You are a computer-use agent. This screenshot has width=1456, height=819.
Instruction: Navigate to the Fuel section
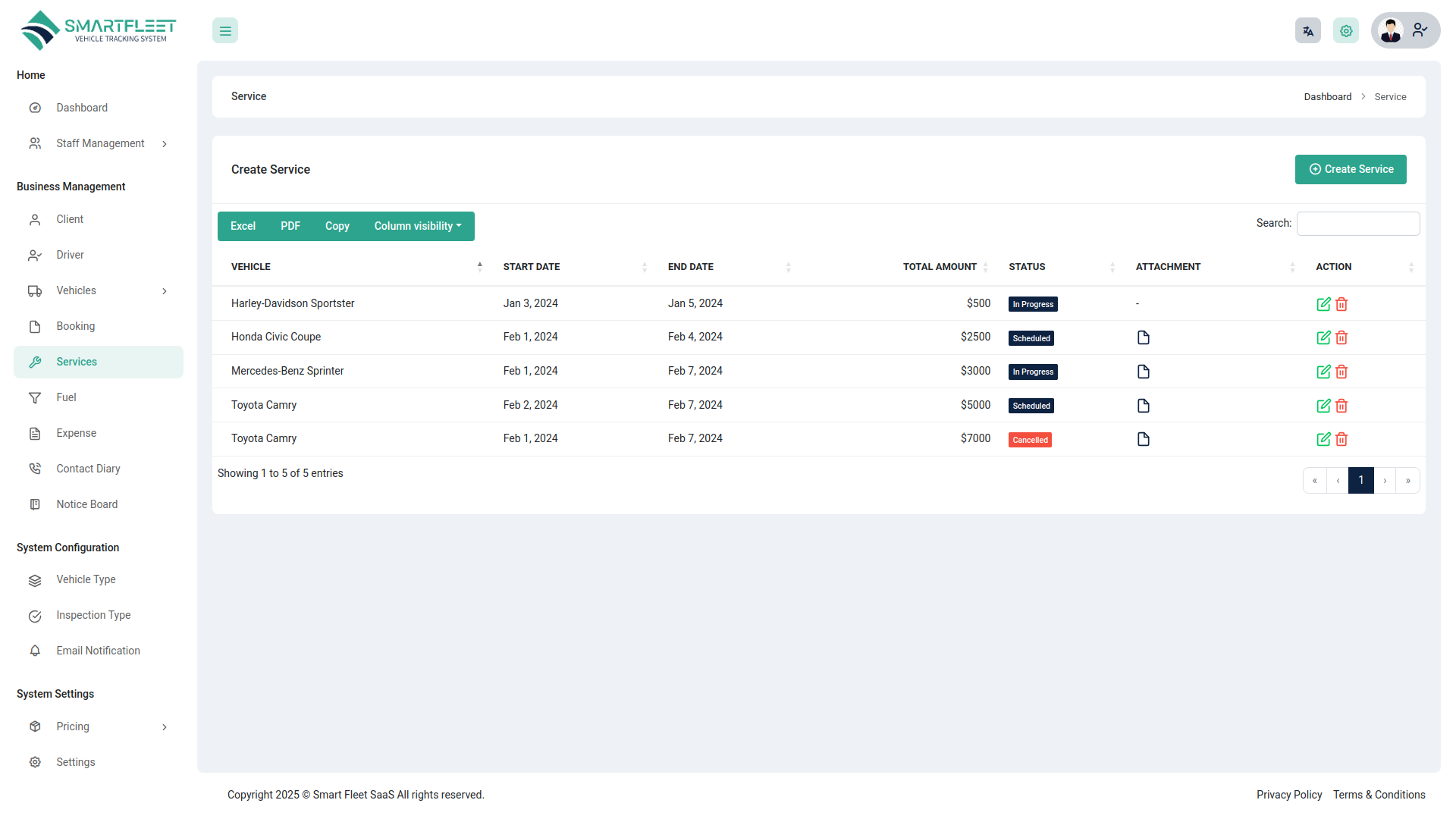(66, 397)
